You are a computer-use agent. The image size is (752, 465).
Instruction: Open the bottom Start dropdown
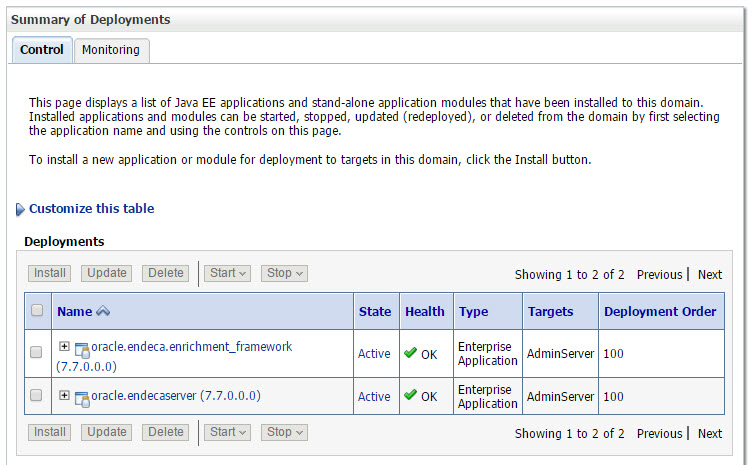click(227, 432)
